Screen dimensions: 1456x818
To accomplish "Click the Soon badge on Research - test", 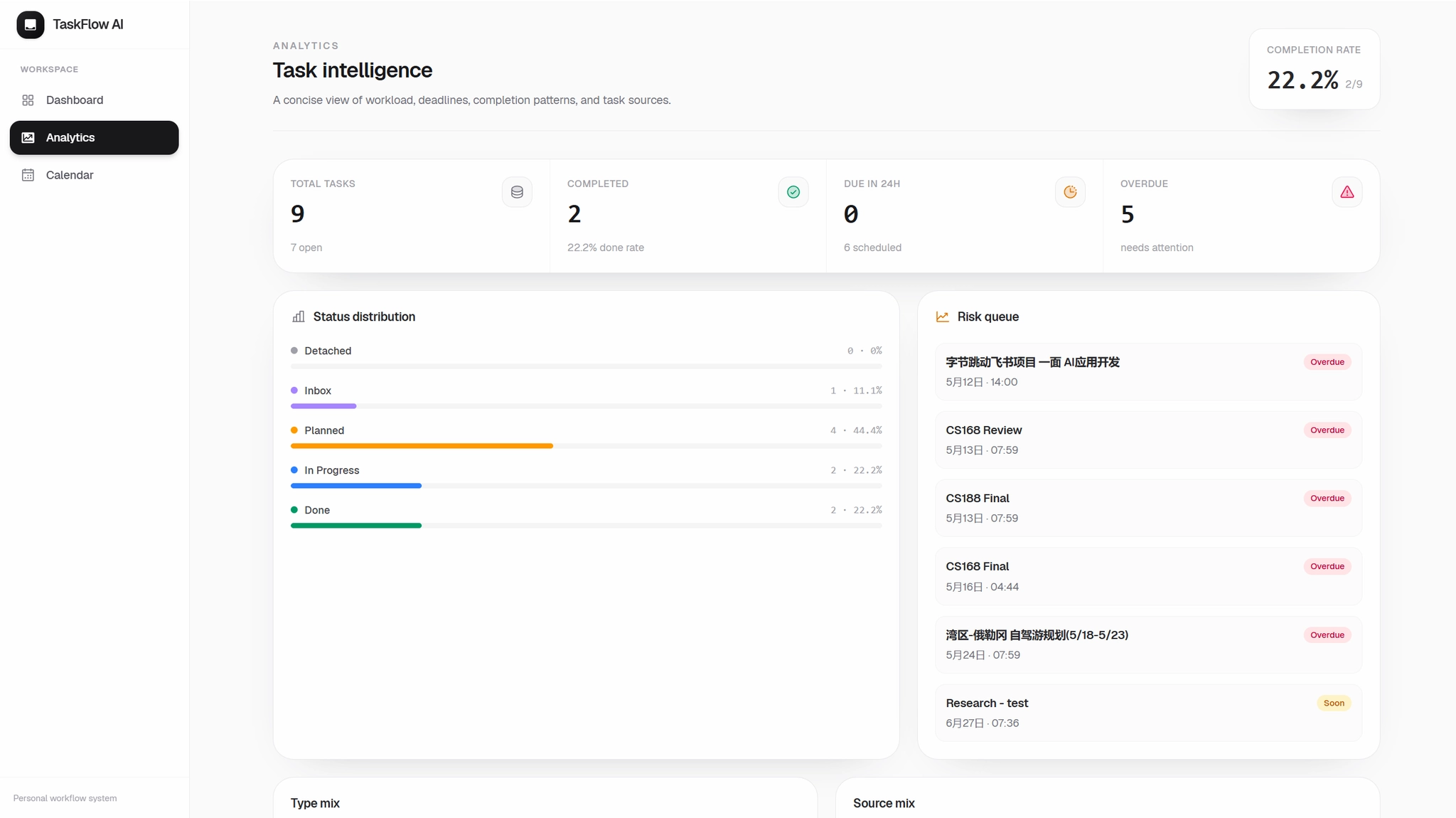I will [1334, 703].
